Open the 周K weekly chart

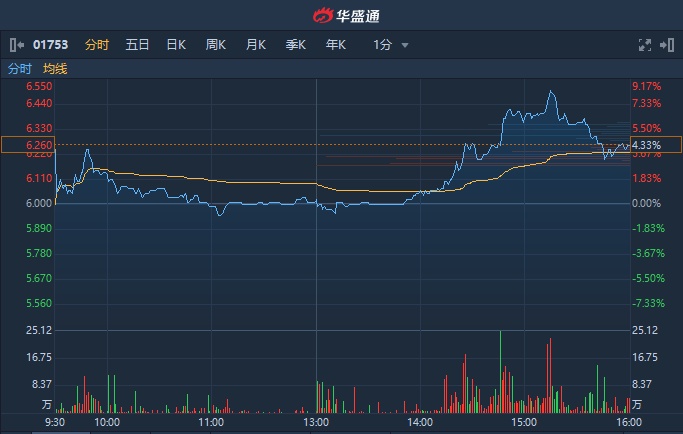click(216, 45)
